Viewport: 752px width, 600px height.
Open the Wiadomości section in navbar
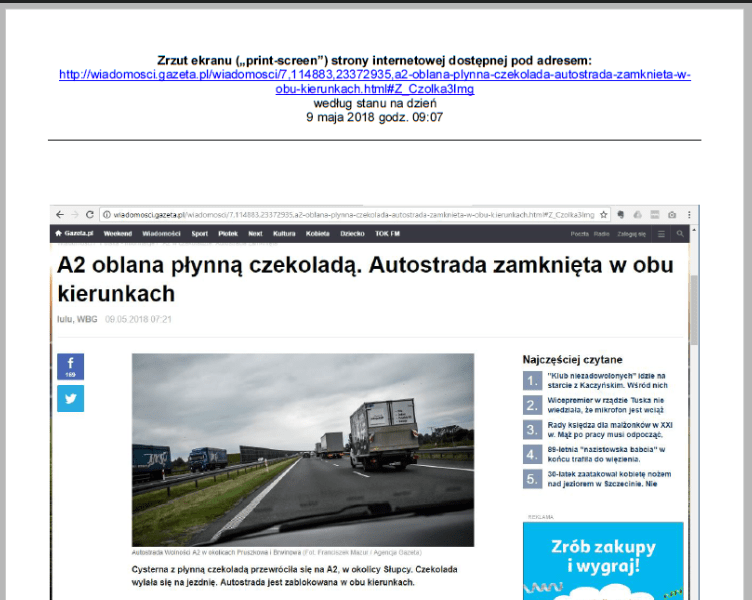160,234
